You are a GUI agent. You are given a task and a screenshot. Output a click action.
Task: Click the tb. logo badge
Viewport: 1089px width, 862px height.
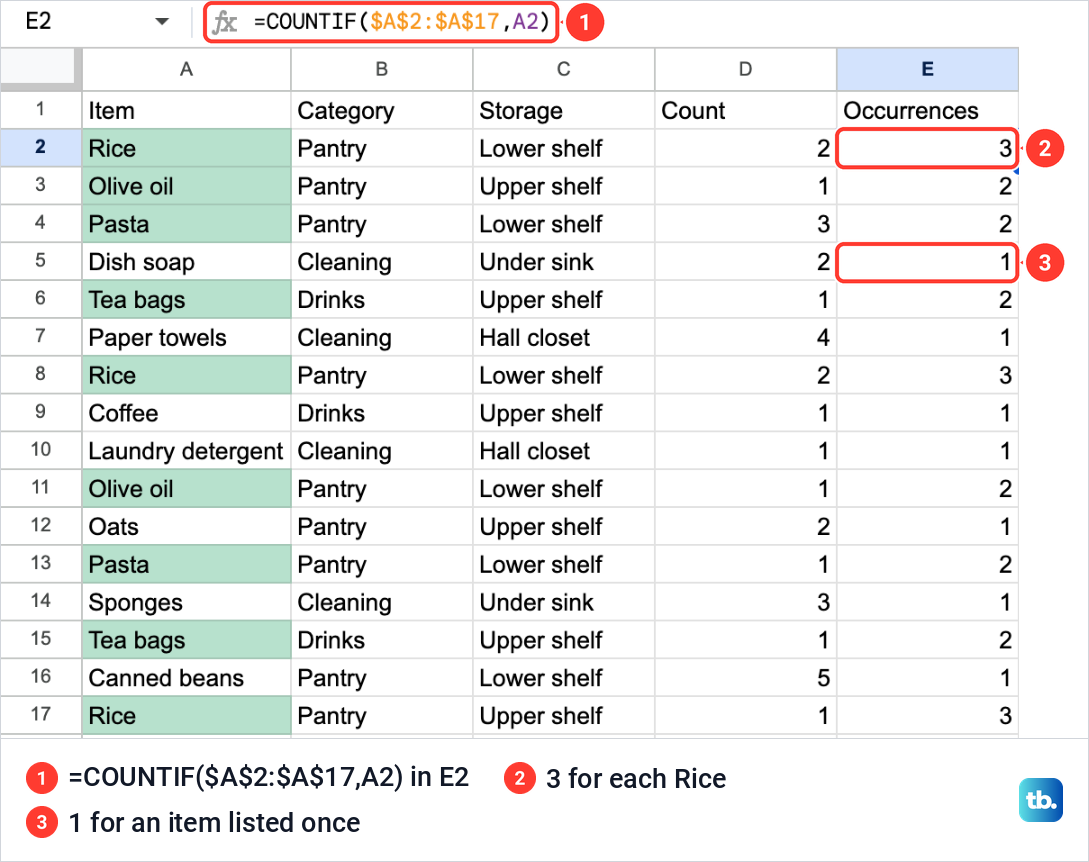(1040, 799)
